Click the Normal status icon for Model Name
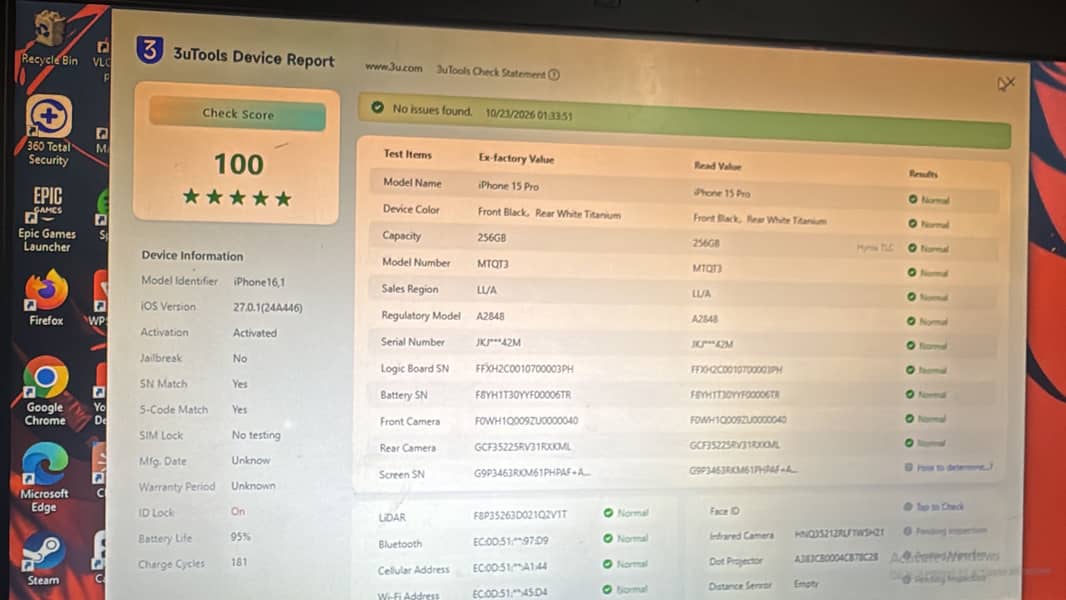This screenshot has height=600, width=1066. coord(912,199)
